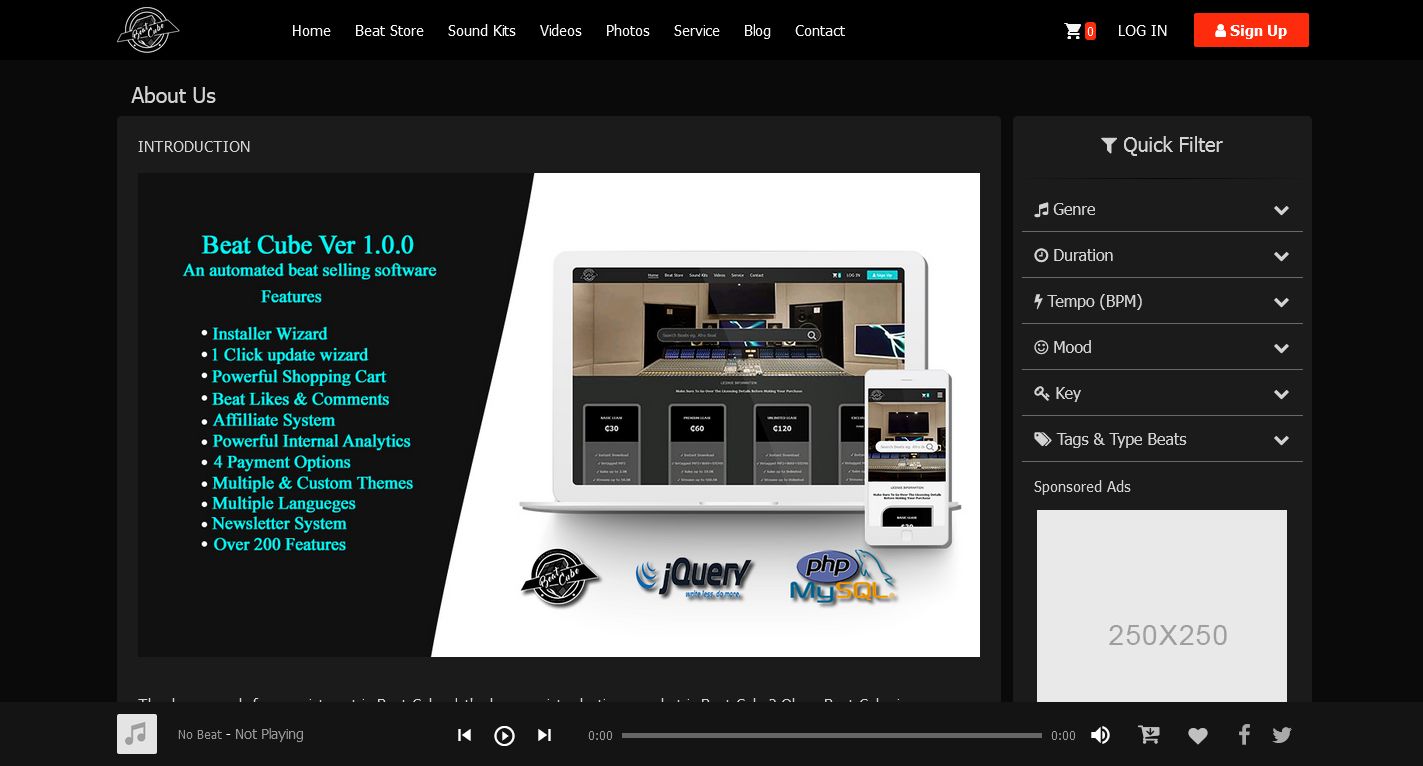1423x766 pixels.
Task: Navigate to Videos
Action: click(561, 31)
